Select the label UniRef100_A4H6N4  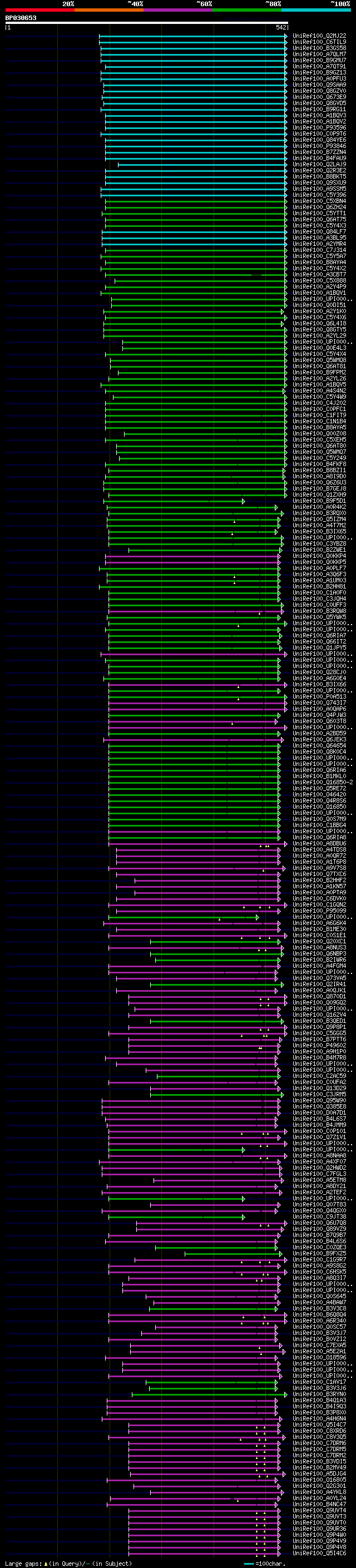coord(319,1418)
